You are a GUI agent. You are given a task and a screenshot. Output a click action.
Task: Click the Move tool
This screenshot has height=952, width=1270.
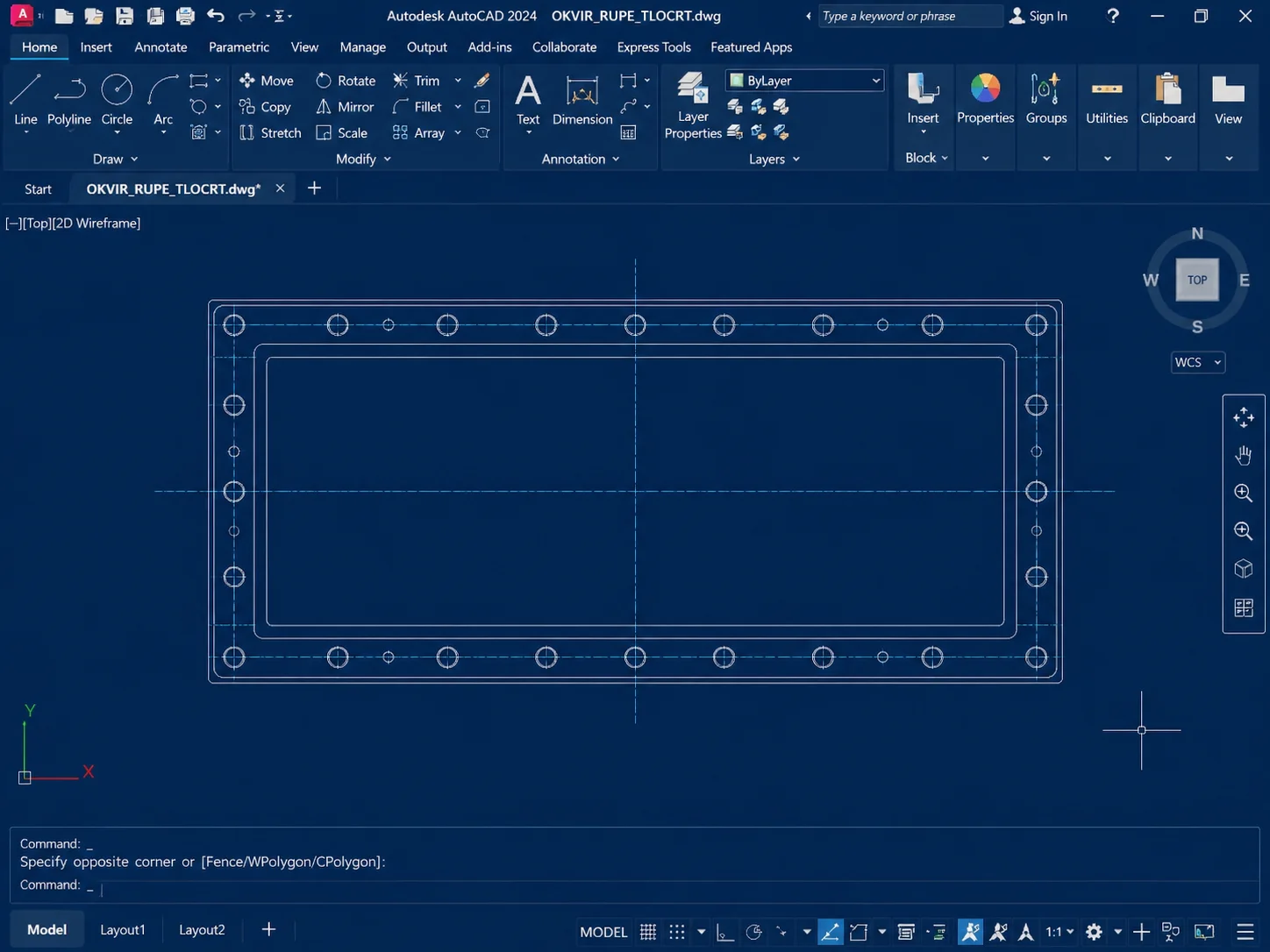tap(267, 81)
